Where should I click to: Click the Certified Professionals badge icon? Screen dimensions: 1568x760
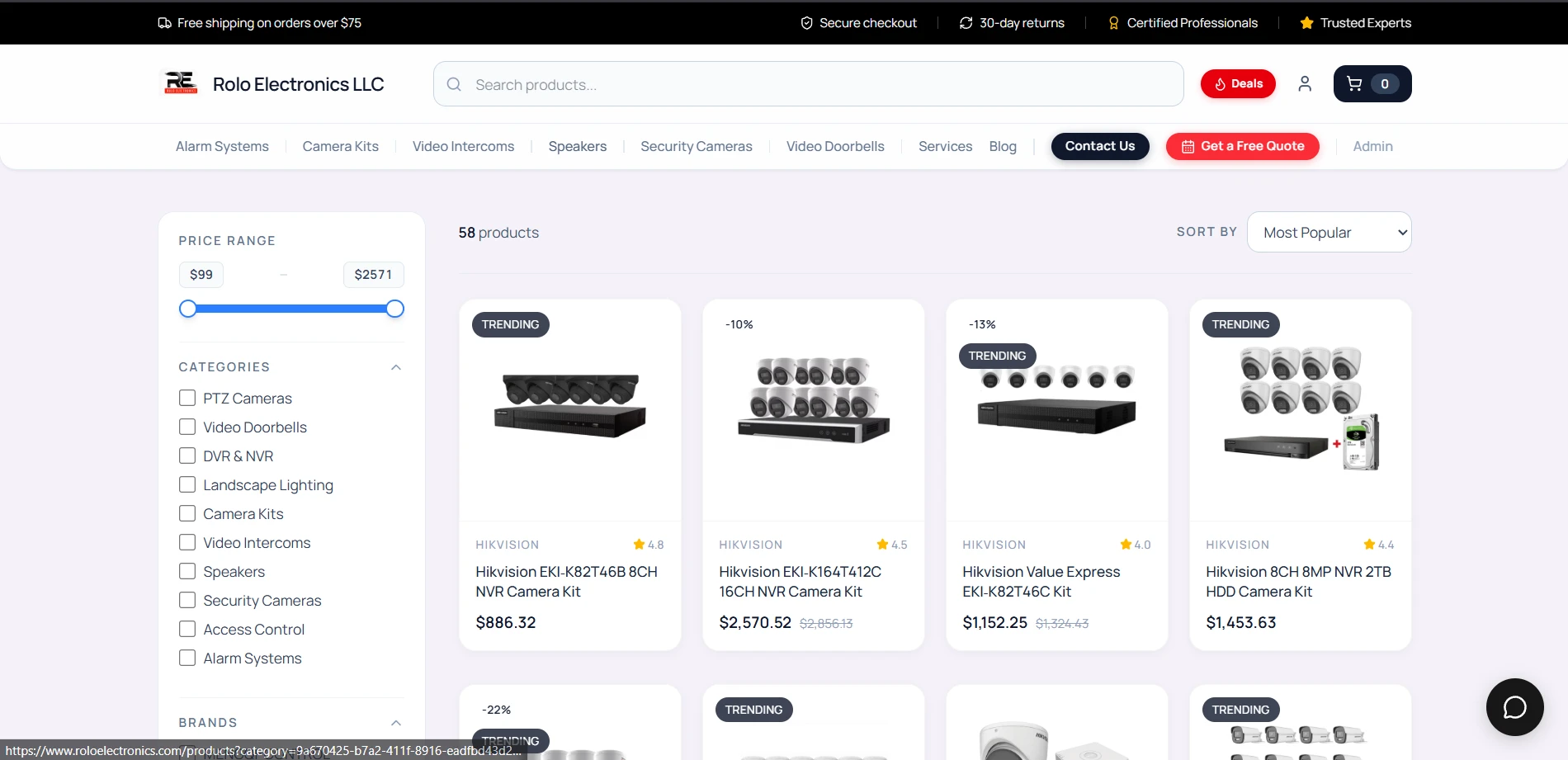(1113, 23)
